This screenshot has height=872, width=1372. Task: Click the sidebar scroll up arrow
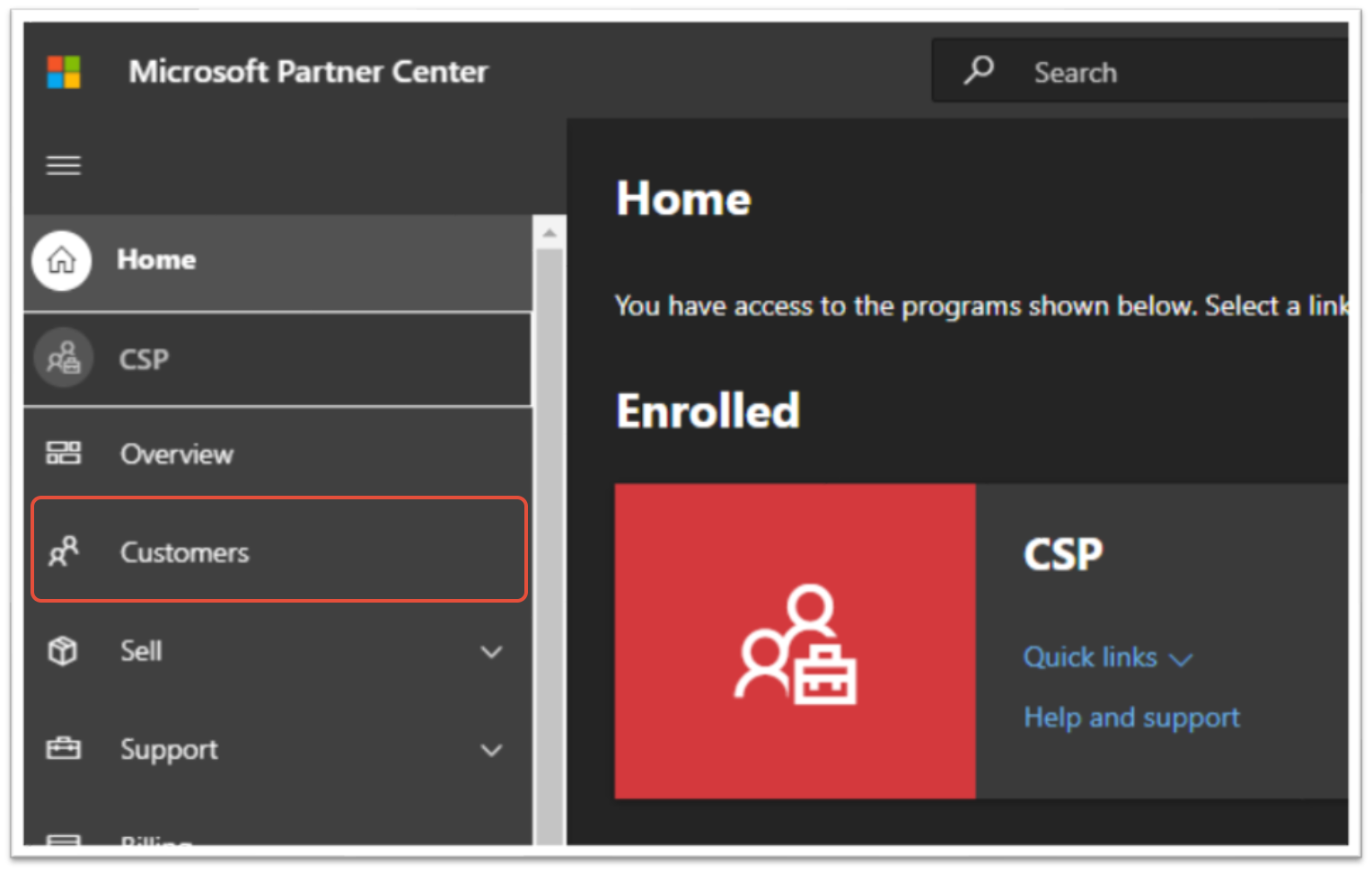(x=550, y=233)
